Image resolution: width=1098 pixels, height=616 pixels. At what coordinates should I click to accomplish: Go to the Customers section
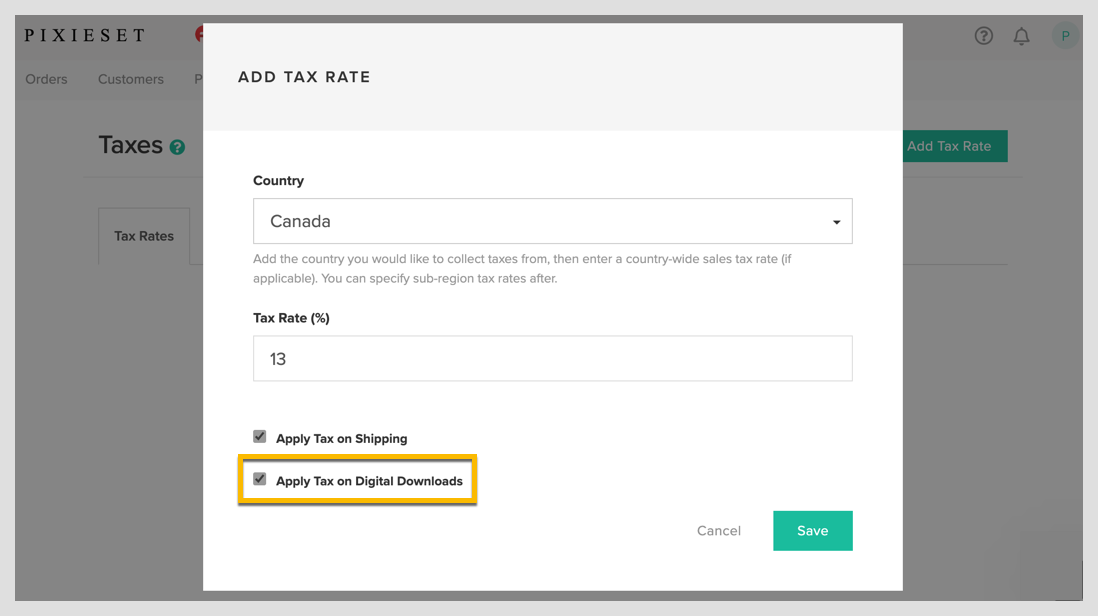tap(130, 79)
